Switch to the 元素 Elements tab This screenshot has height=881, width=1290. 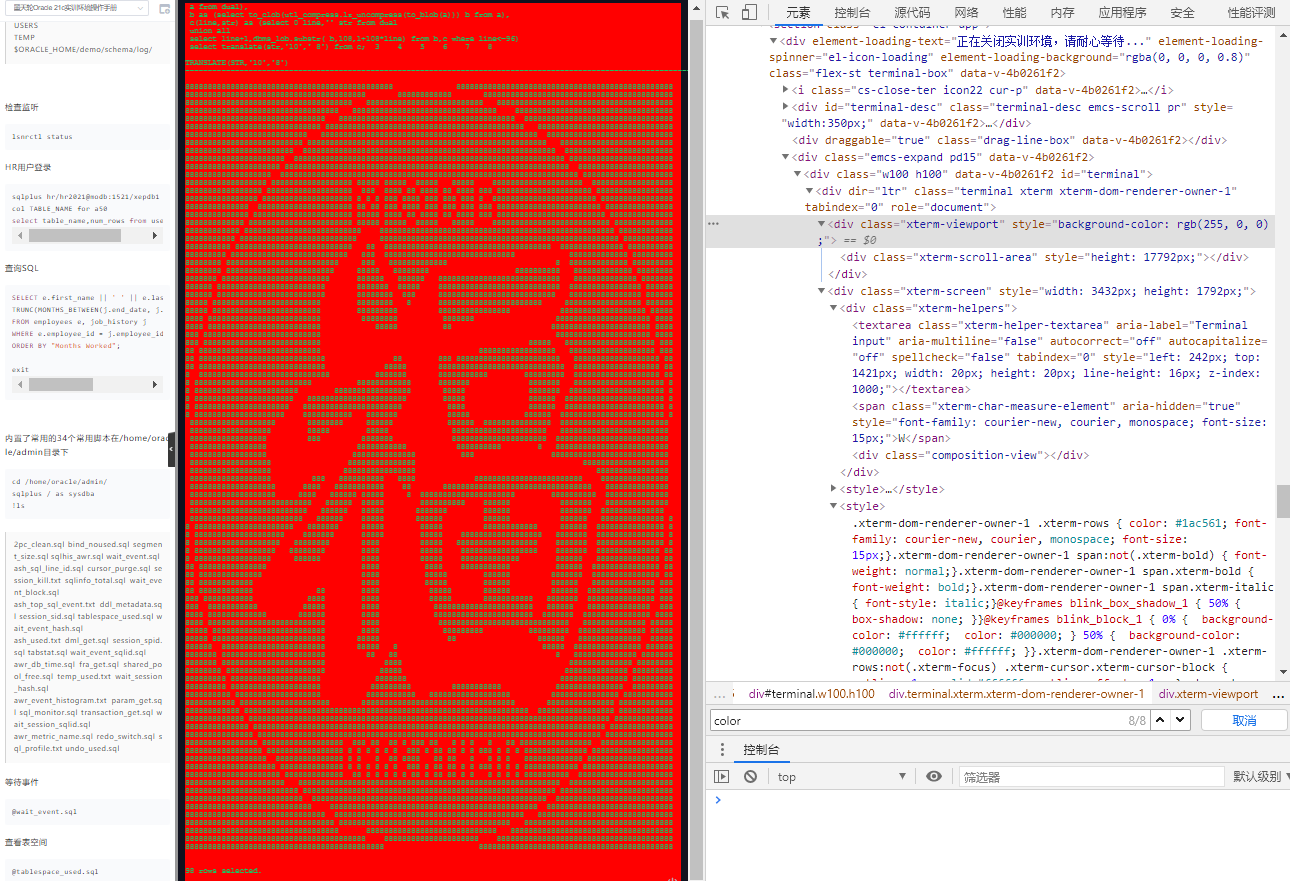pos(798,13)
